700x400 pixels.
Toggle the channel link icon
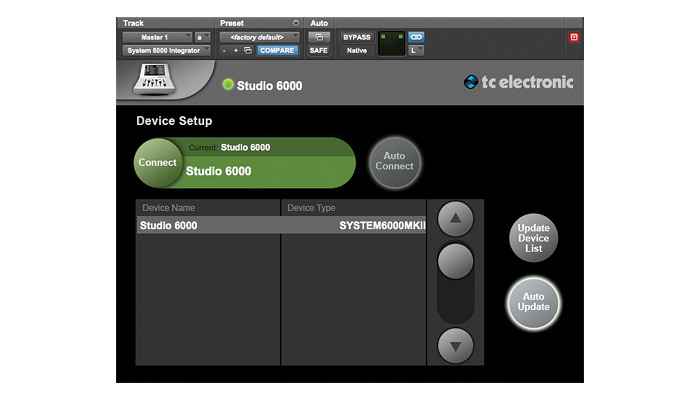(416, 37)
